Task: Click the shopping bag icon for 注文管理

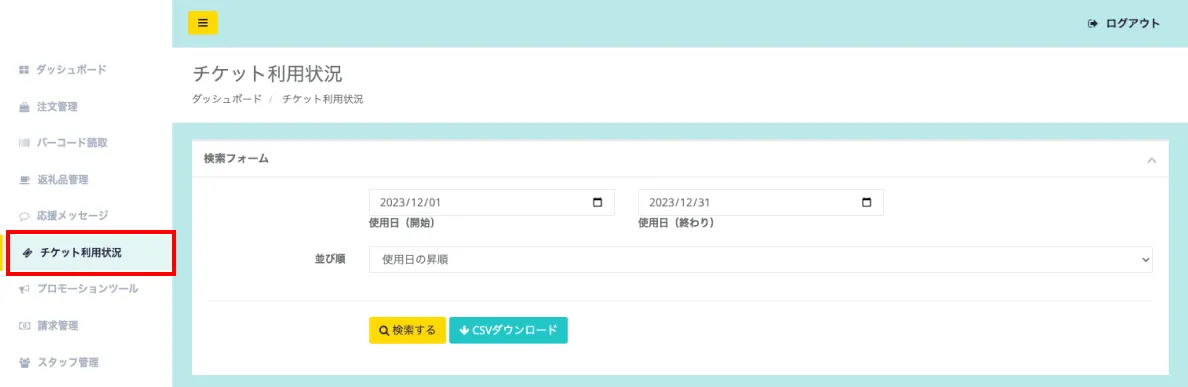Action: pyautogui.click(x=23, y=107)
